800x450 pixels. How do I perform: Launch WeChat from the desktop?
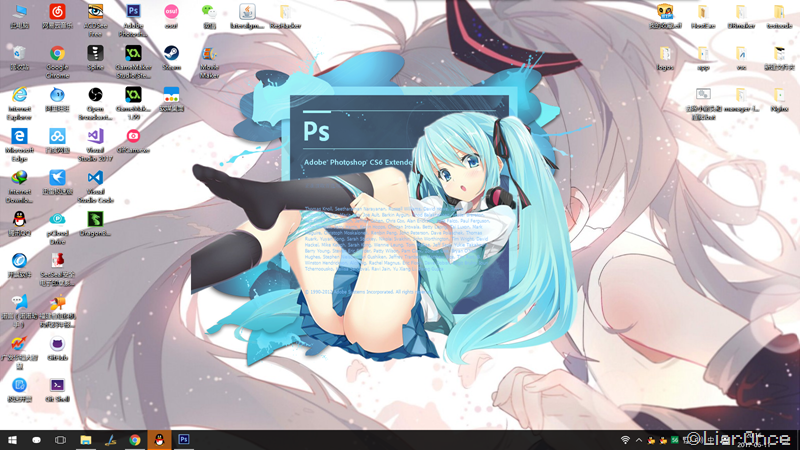(x=209, y=11)
